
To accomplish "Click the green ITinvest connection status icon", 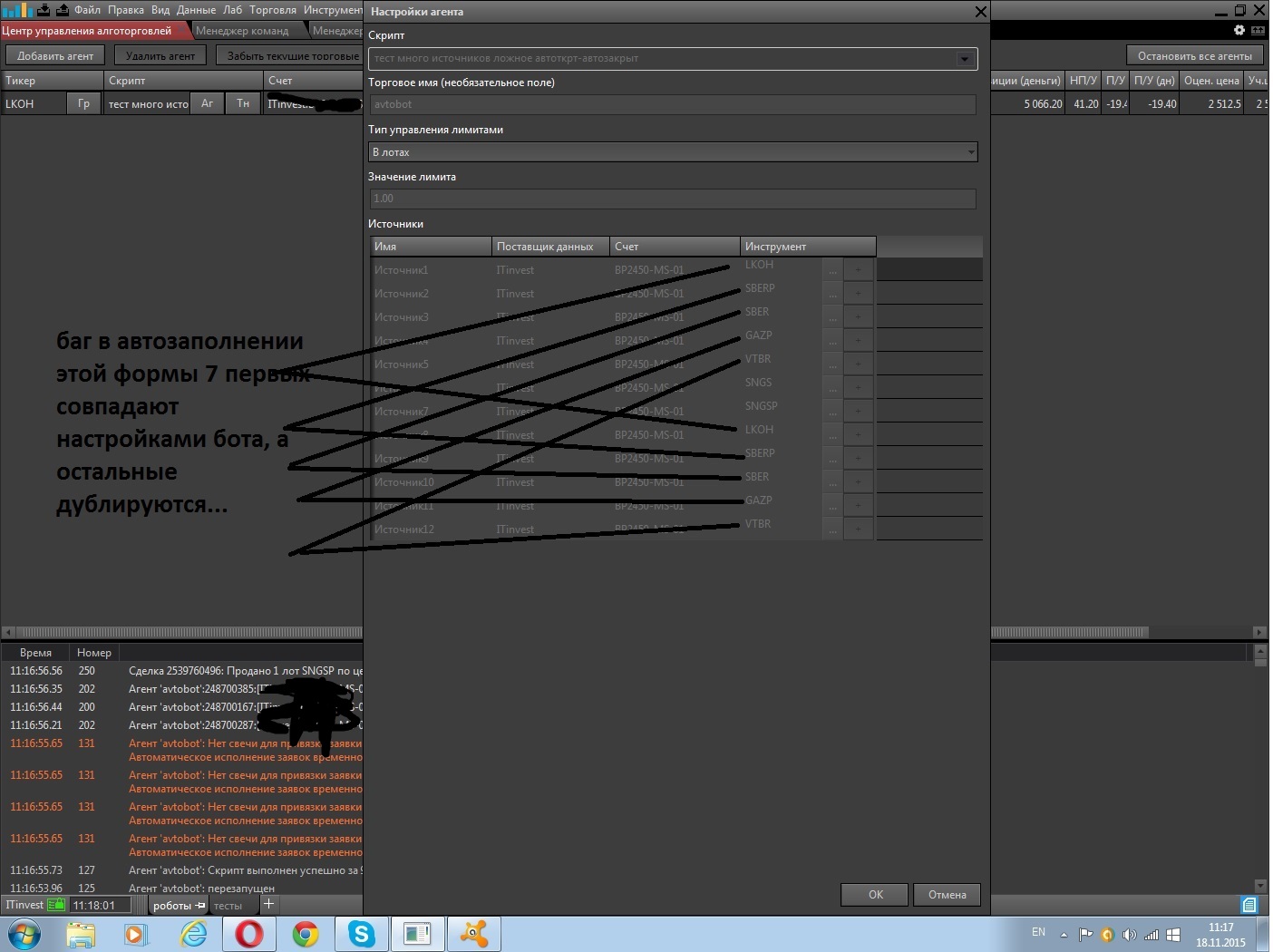I will (56, 905).
